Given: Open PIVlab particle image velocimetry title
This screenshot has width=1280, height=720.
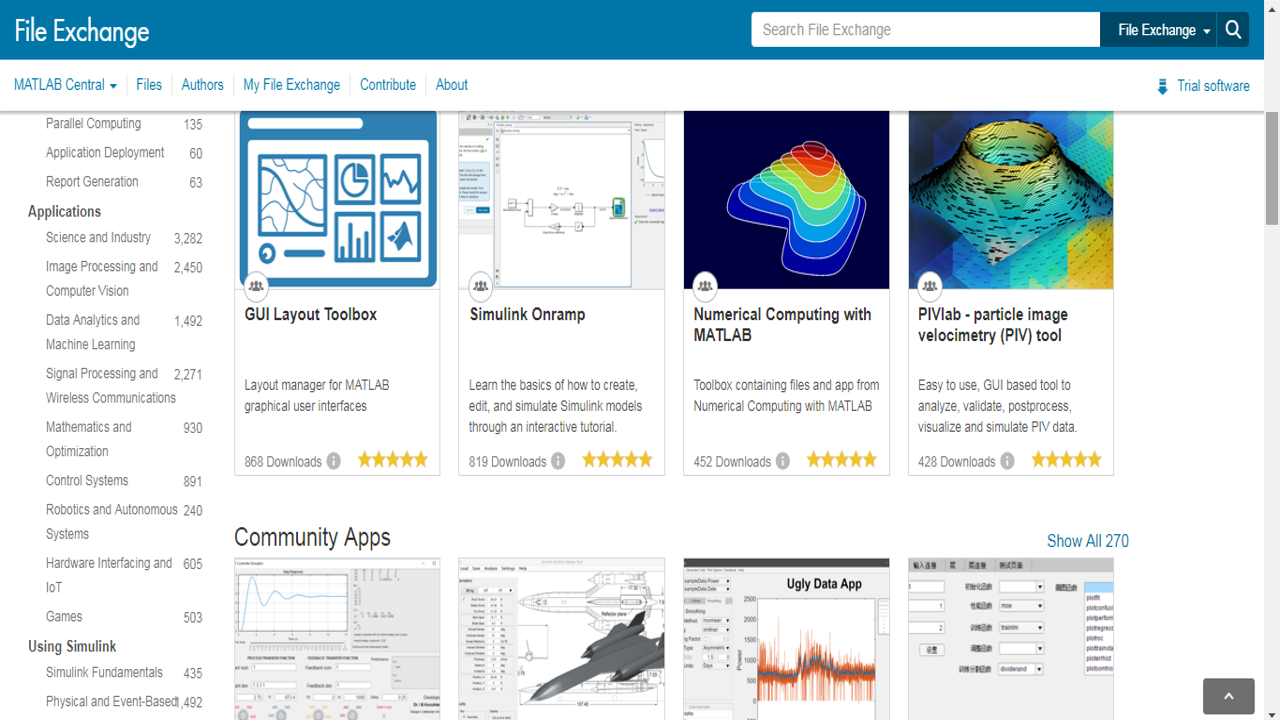Looking at the screenshot, I should pyautogui.click(x=993, y=325).
